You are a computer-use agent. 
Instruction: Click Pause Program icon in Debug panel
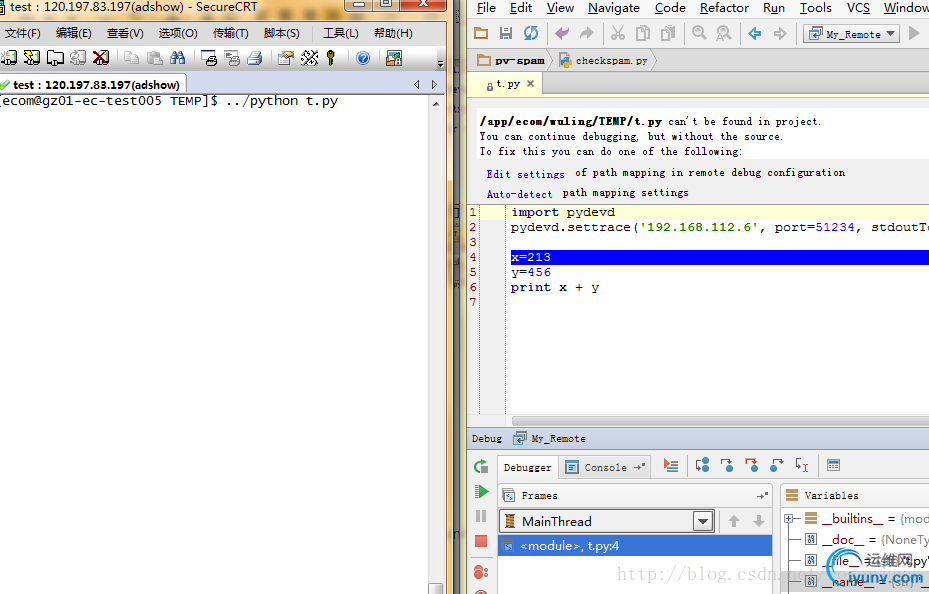481,516
